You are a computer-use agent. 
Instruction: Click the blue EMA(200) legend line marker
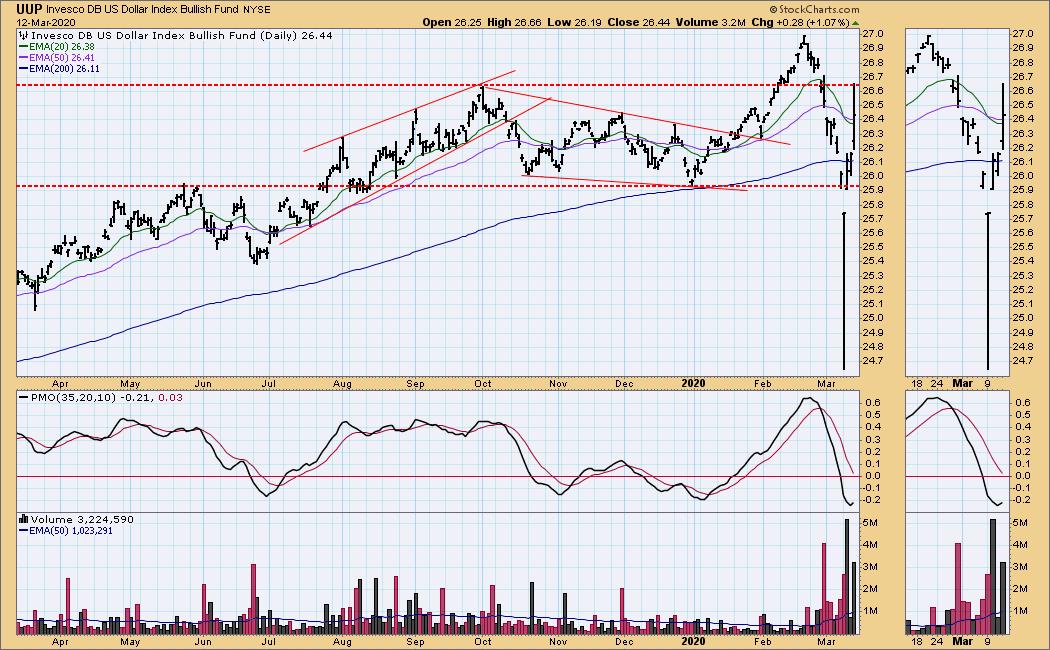[23, 69]
